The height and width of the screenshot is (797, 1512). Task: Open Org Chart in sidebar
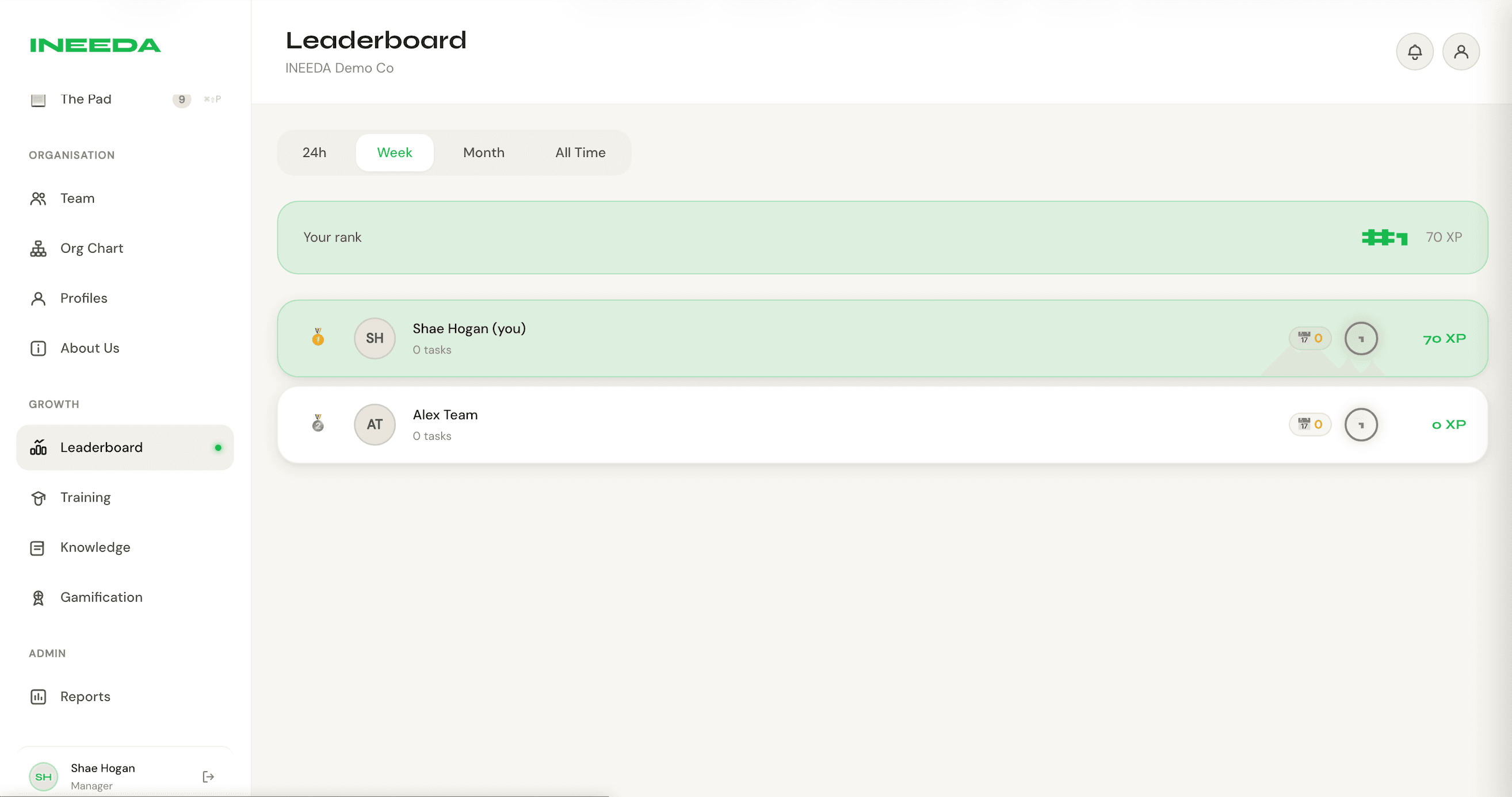coord(91,248)
